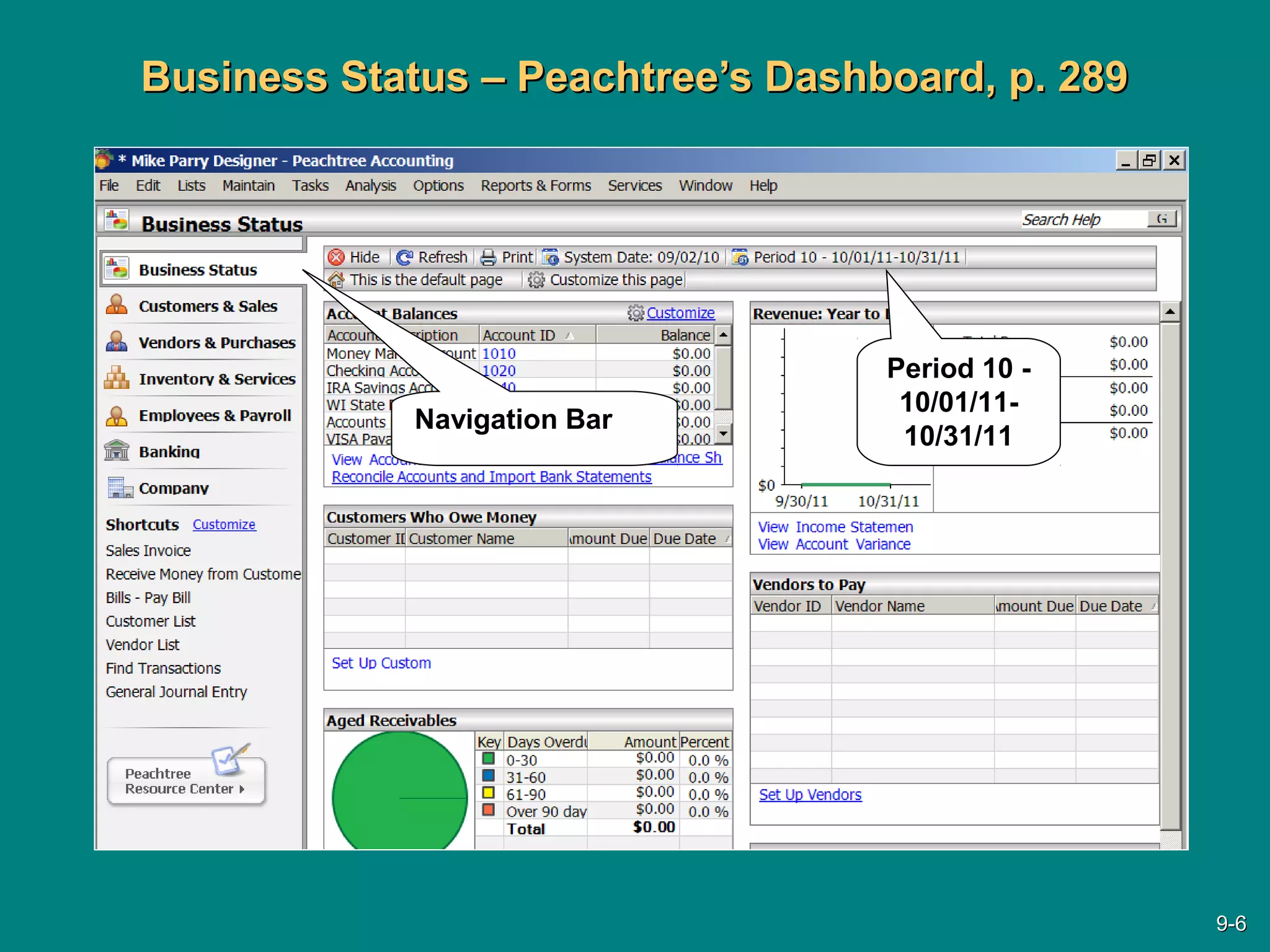The height and width of the screenshot is (952, 1270).
Task: Click the Company icon
Action: (x=120, y=488)
